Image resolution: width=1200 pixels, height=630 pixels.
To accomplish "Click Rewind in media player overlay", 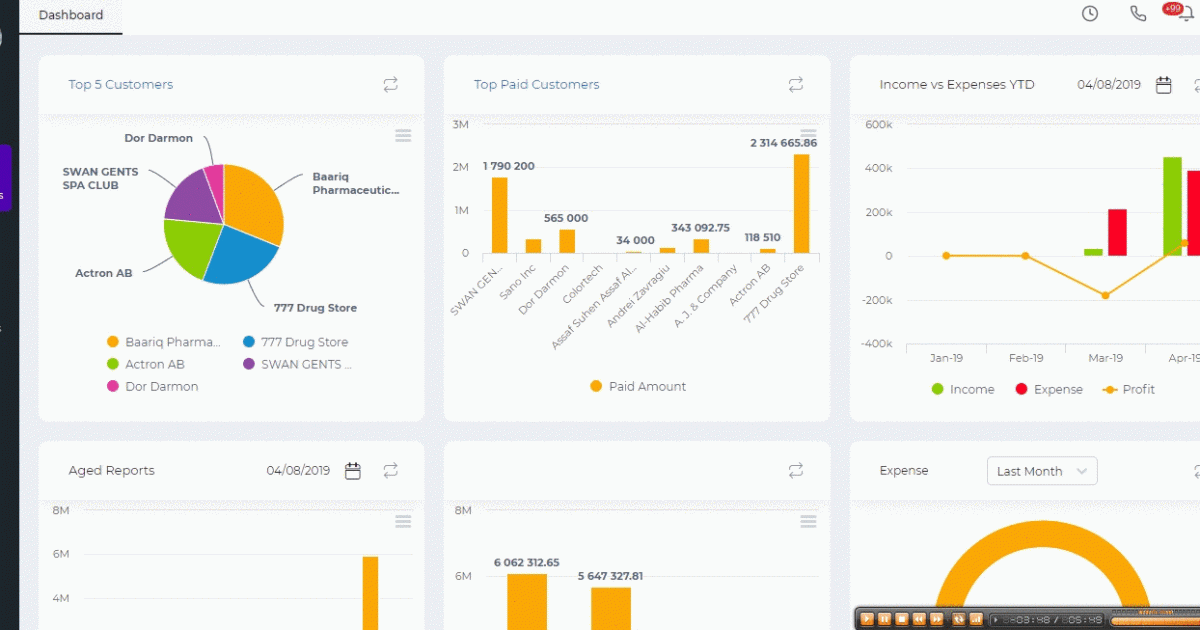I will (919, 619).
